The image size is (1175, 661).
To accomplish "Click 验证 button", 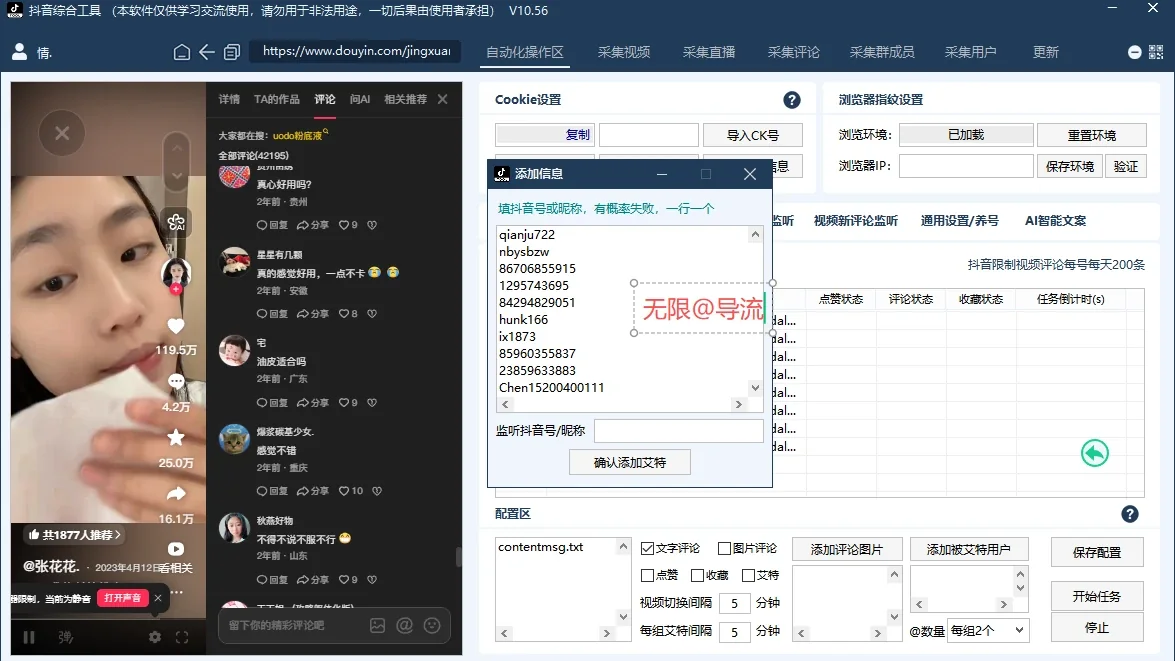I will tap(1126, 166).
